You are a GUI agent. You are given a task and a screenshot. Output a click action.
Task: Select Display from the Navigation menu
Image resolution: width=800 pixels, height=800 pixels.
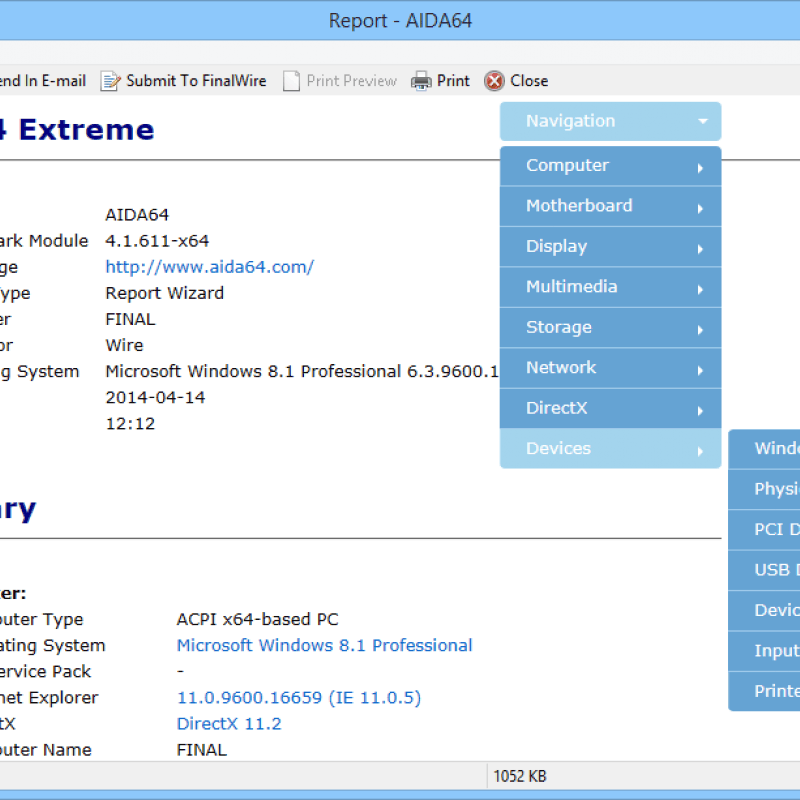(557, 246)
